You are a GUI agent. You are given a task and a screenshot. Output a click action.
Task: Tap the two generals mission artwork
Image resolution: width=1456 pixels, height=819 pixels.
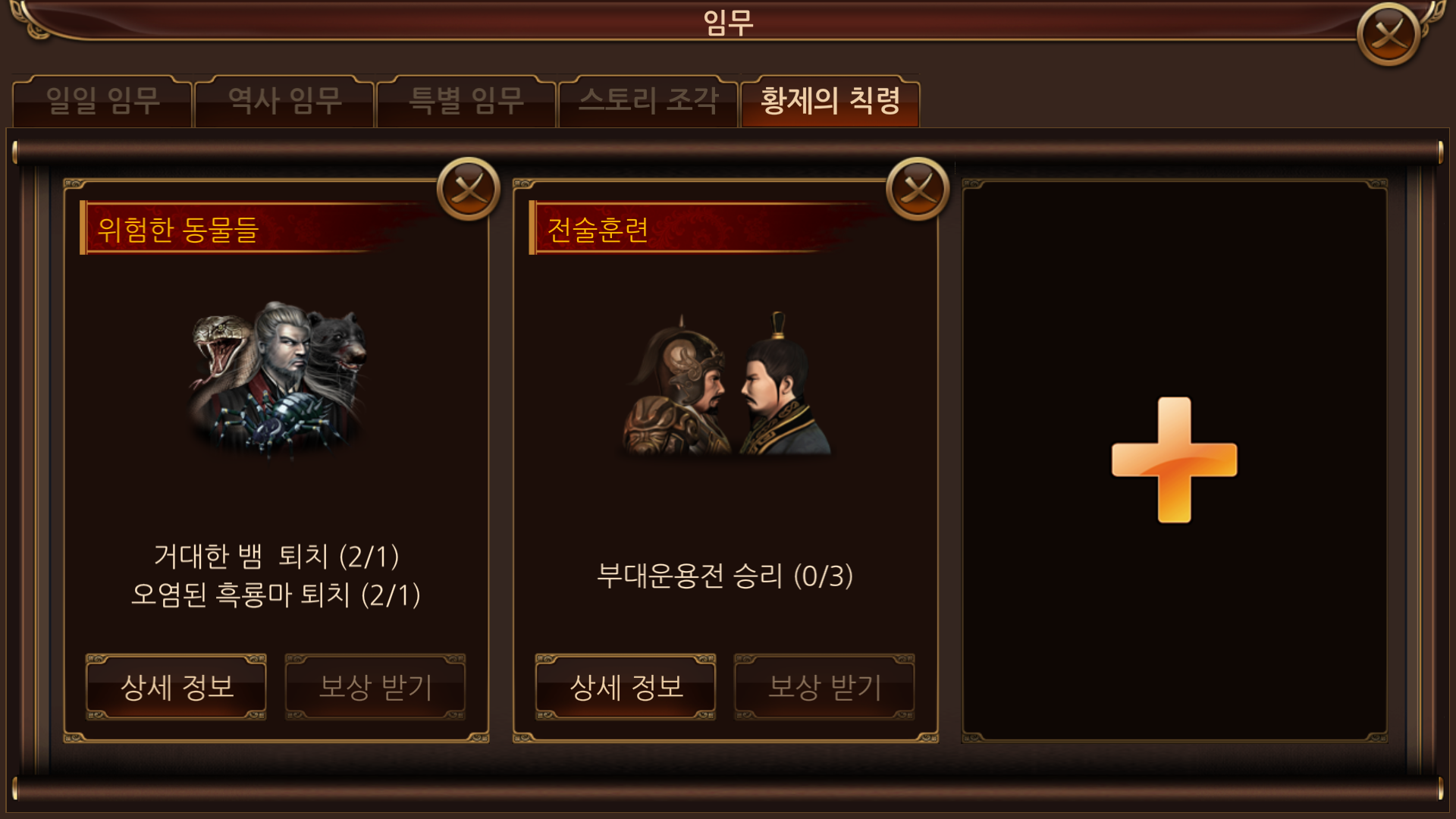click(x=726, y=384)
